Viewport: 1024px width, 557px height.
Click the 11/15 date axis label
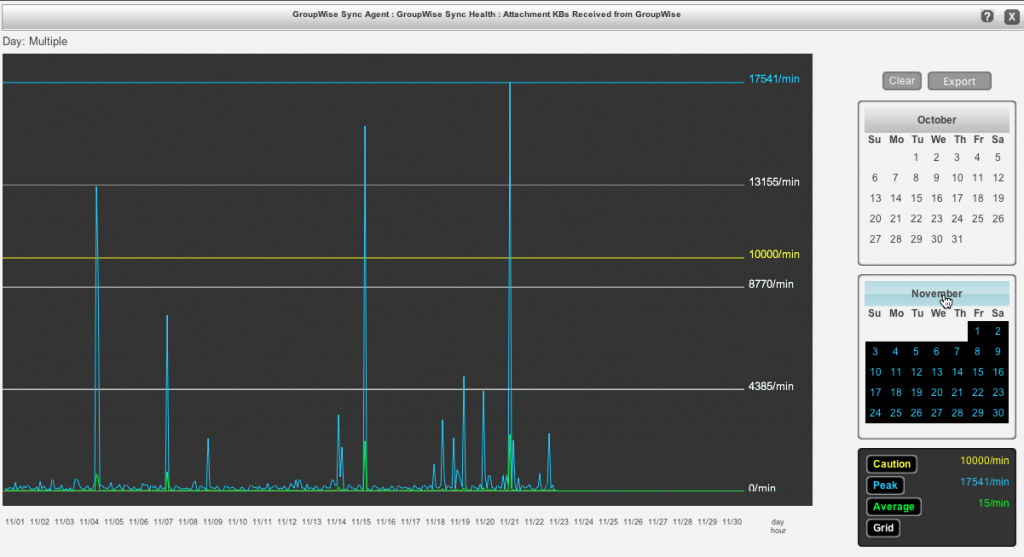tap(361, 522)
